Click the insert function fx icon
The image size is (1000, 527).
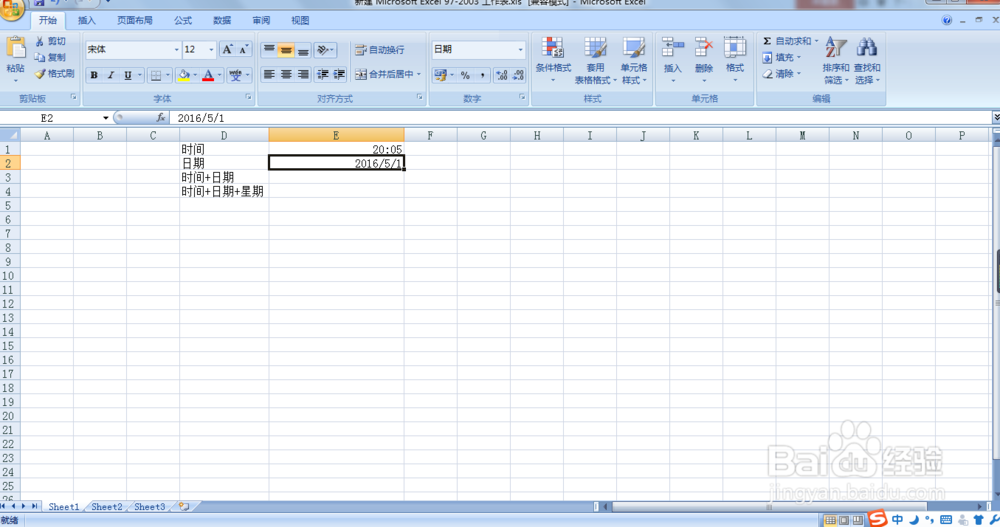pyautogui.click(x=161, y=118)
